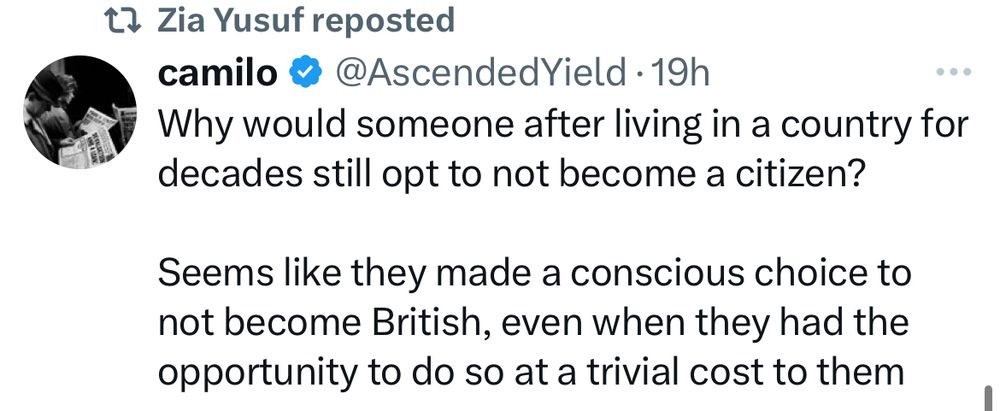Click the phrase "trivial cost" in the tweet
Image resolution: width=1000 pixels, height=411 pixels.
pyautogui.click(x=733, y=374)
